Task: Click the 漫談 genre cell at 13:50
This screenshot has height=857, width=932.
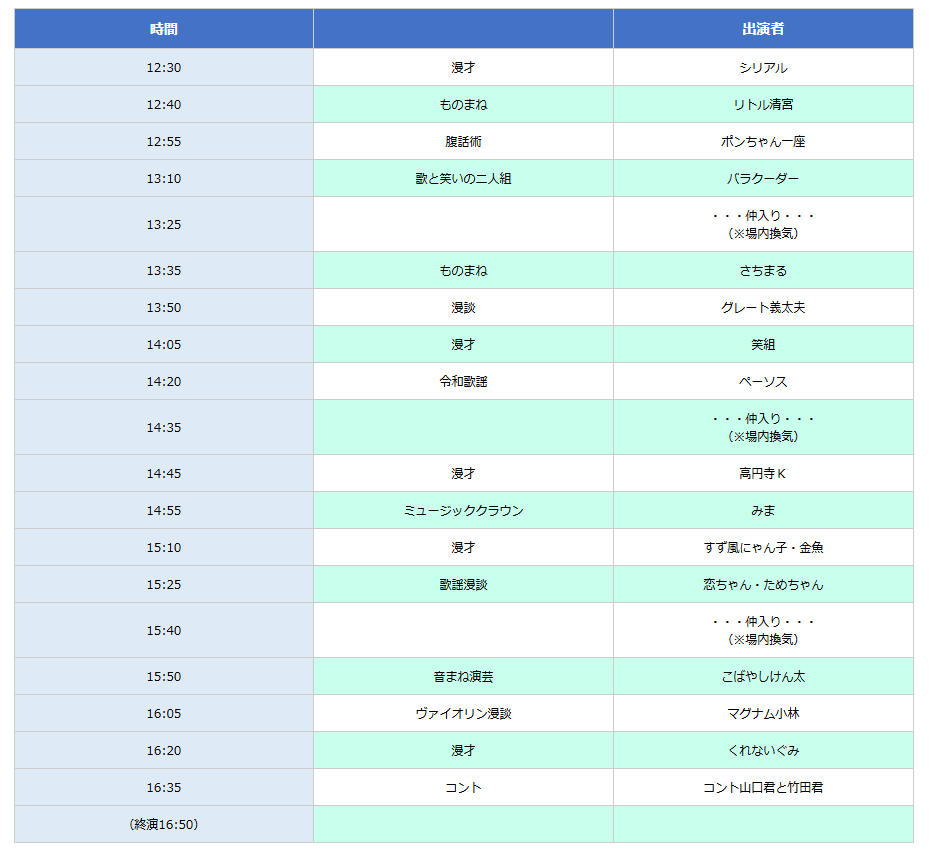Action: (x=464, y=307)
